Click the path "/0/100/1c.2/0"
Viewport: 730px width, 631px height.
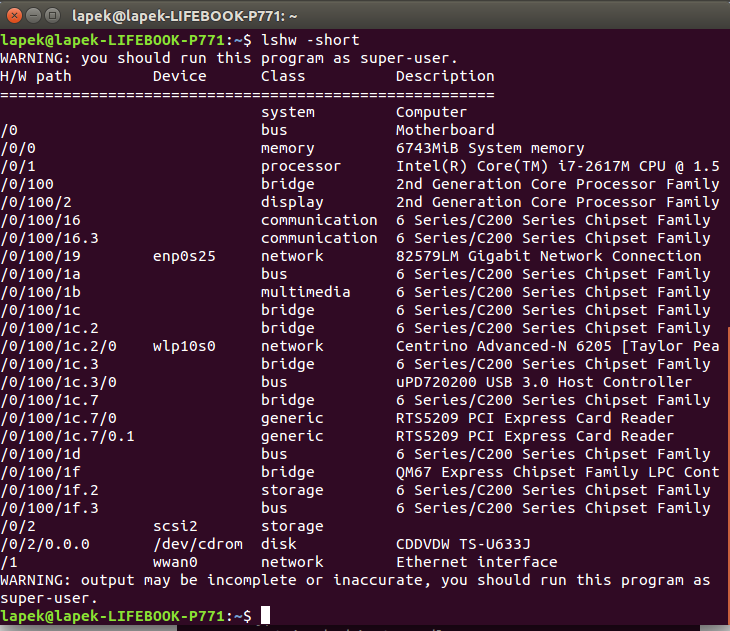[x=58, y=346]
